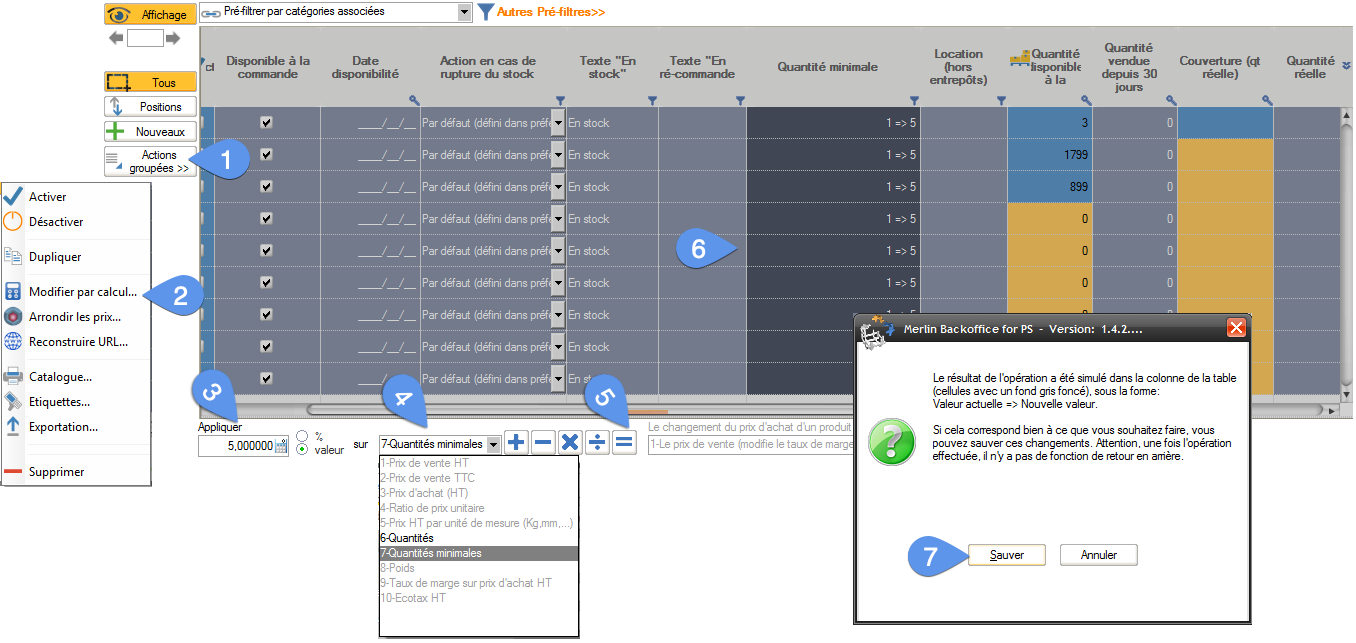Click the plus (add) operation icon
This screenshot has width=1356, height=643.
516,443
